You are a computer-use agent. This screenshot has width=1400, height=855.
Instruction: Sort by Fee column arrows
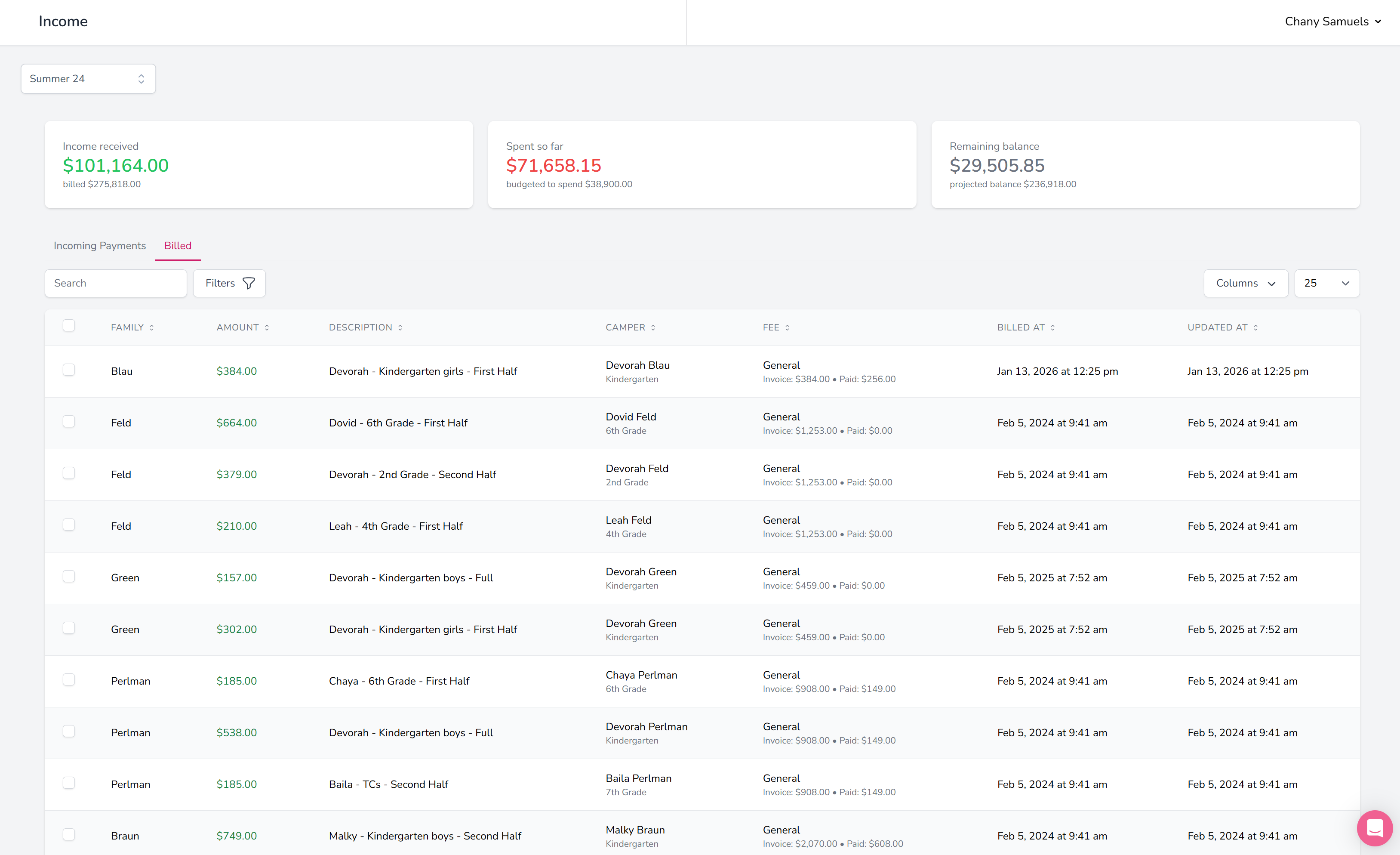coord(787,327)
